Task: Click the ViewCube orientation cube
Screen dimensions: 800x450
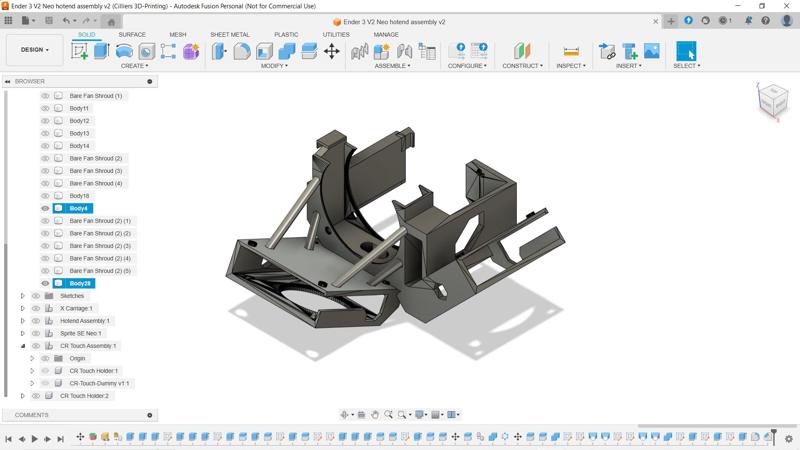Action: click(773, 101)
